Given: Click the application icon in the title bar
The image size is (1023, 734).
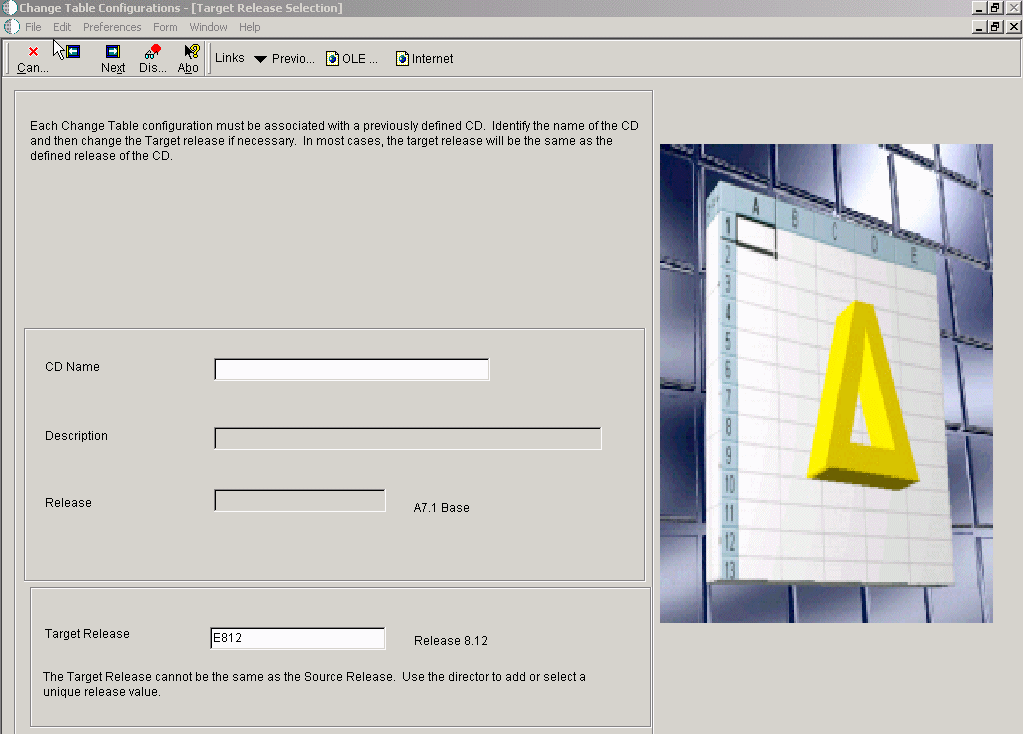Looking at the screenshot, I should (x=9, y=8).
